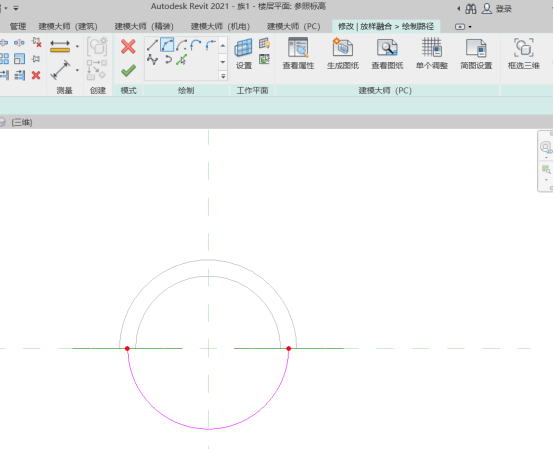Click the Pin icon
The width and height of the screenshot is (554, 449).
tap(36, 59)
